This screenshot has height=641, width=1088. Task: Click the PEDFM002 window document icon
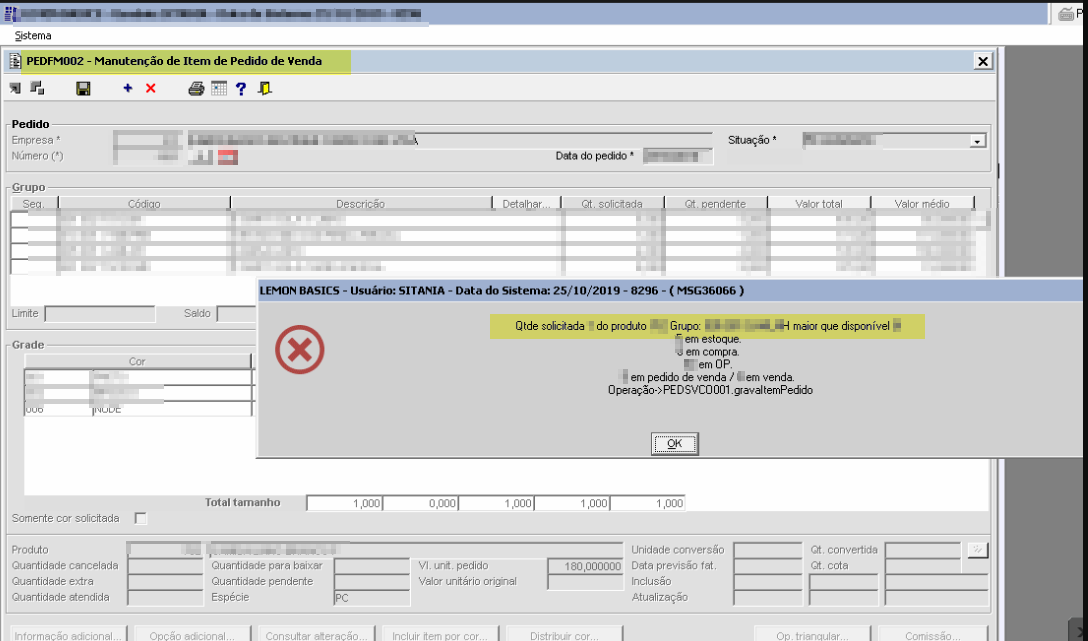15,61
